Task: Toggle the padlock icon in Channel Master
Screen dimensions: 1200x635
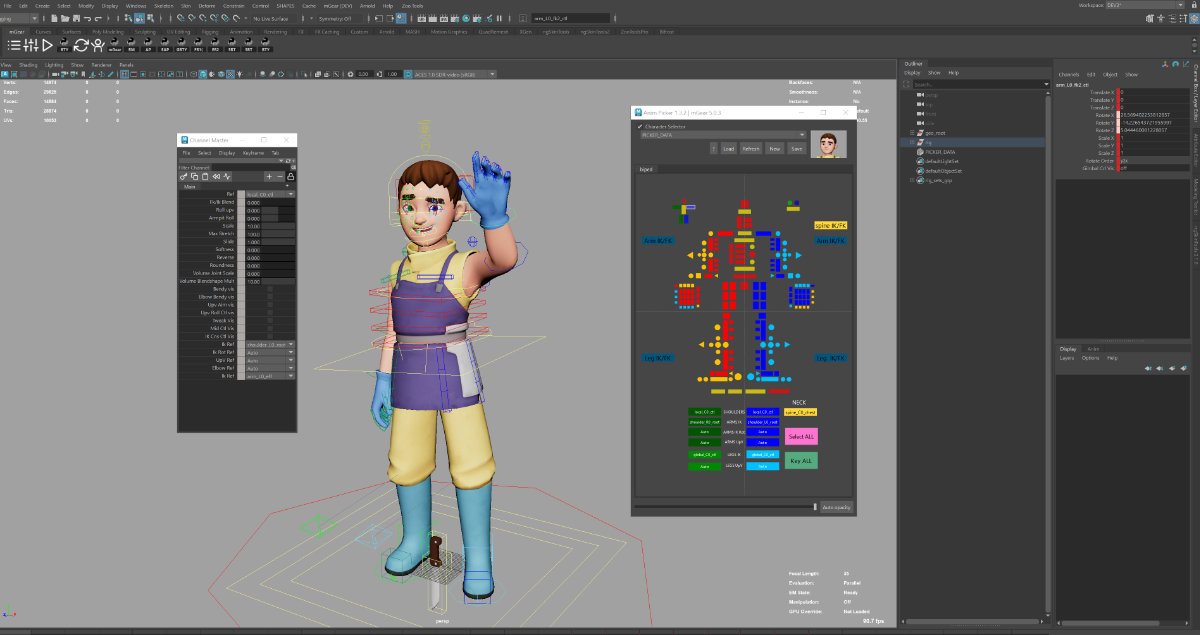Action: coord(290,176)
